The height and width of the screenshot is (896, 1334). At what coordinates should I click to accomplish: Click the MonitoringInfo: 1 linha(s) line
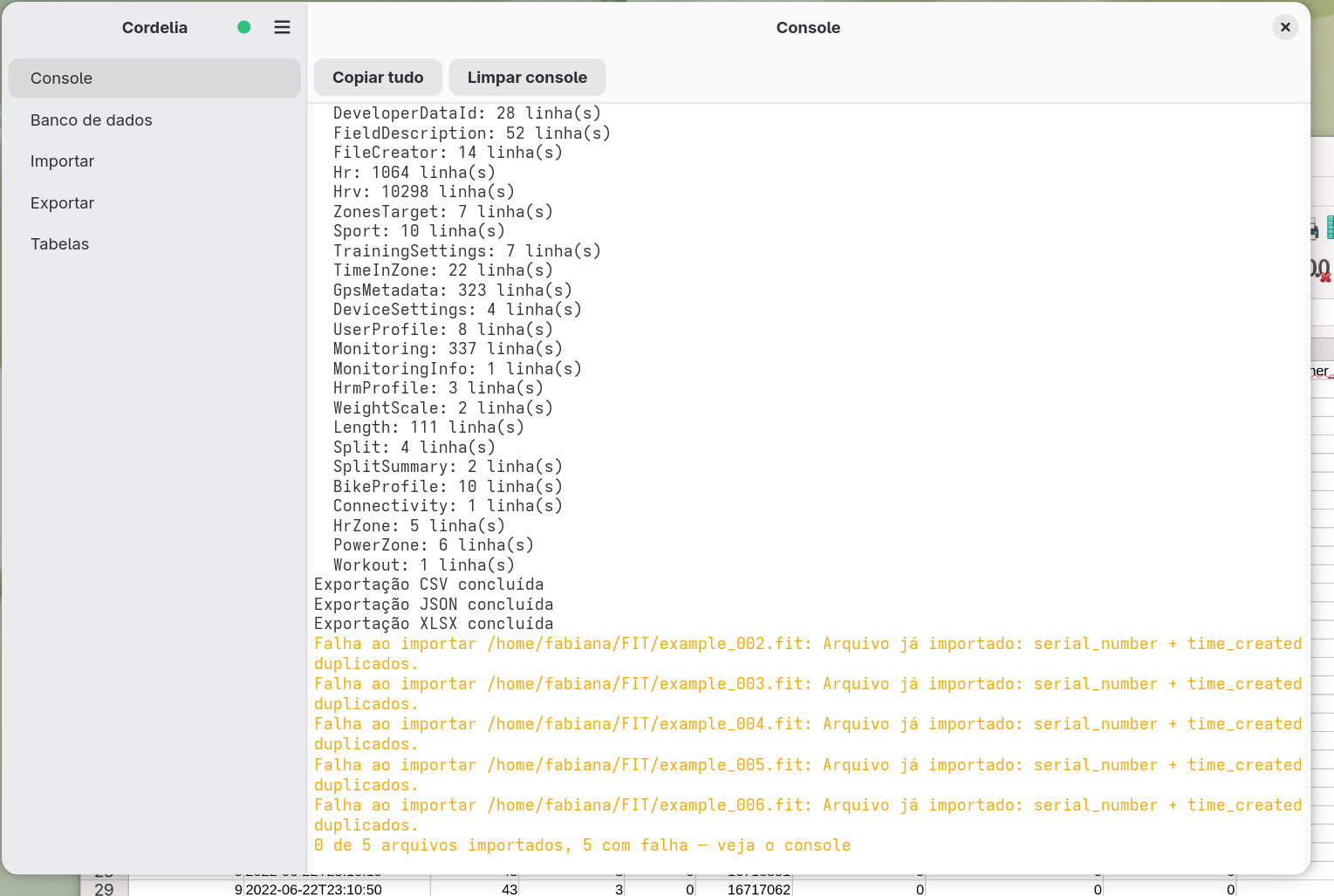pos(457,369)
